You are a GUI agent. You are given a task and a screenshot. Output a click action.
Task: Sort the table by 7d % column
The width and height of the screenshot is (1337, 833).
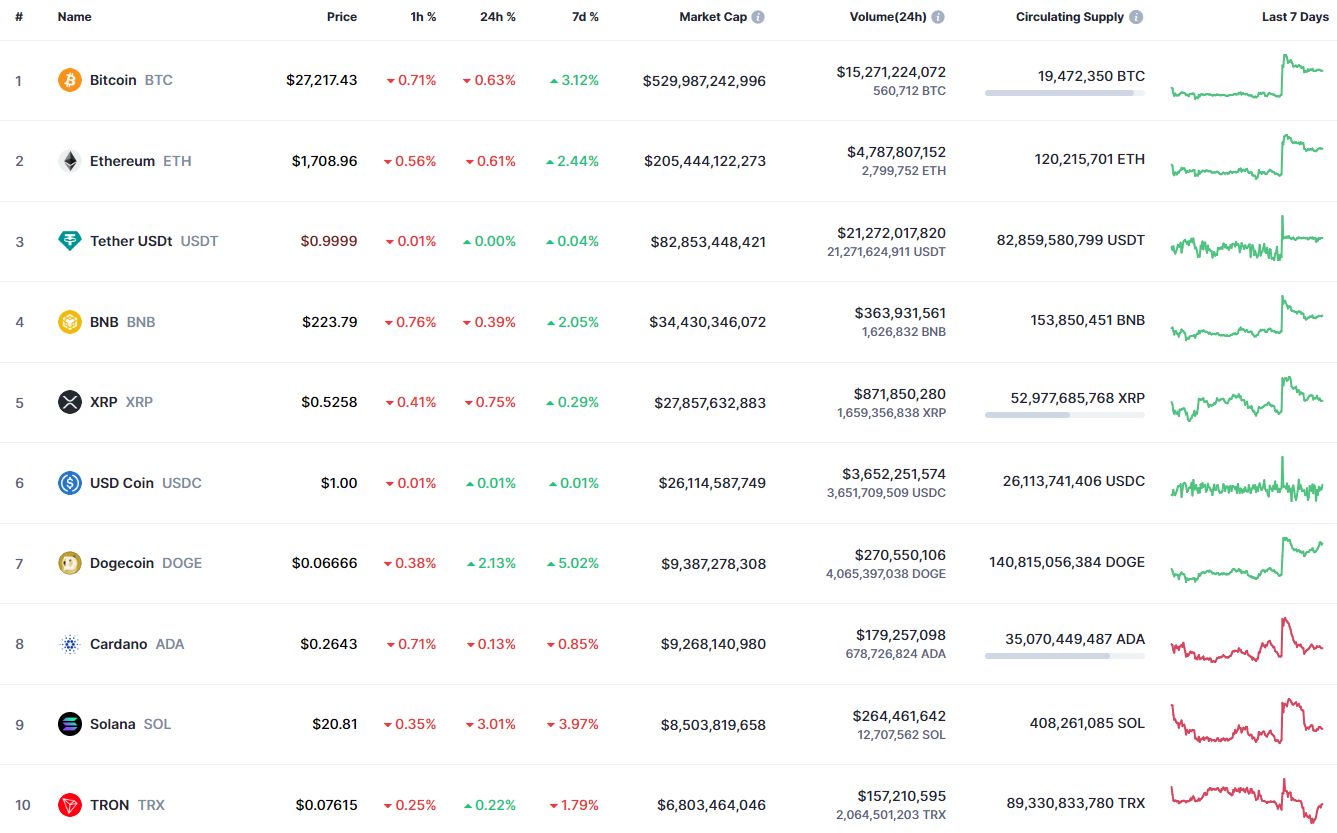[586, 16]
